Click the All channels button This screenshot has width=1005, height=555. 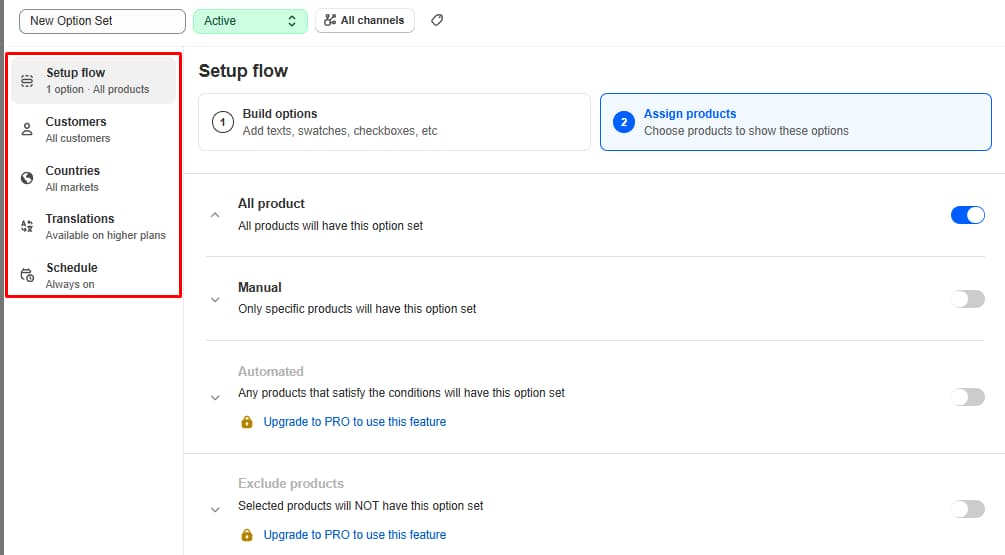coord(365,21)
